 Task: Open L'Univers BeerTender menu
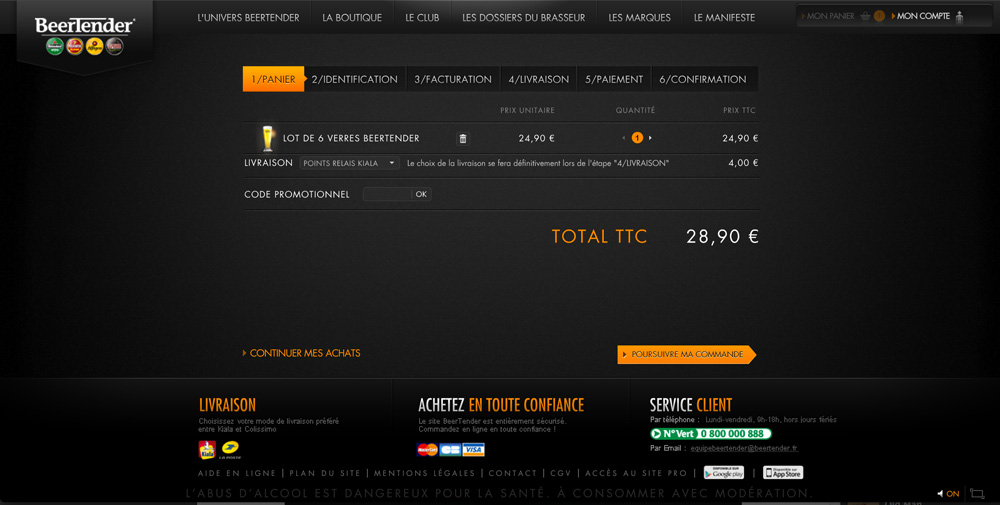pos(248,18)
